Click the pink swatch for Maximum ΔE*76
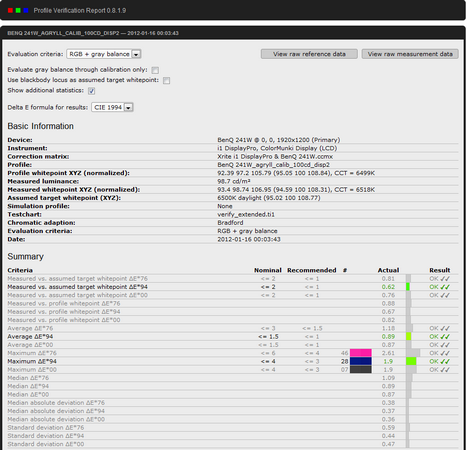This screenshot has height=450, width=467. pos(361,353)
